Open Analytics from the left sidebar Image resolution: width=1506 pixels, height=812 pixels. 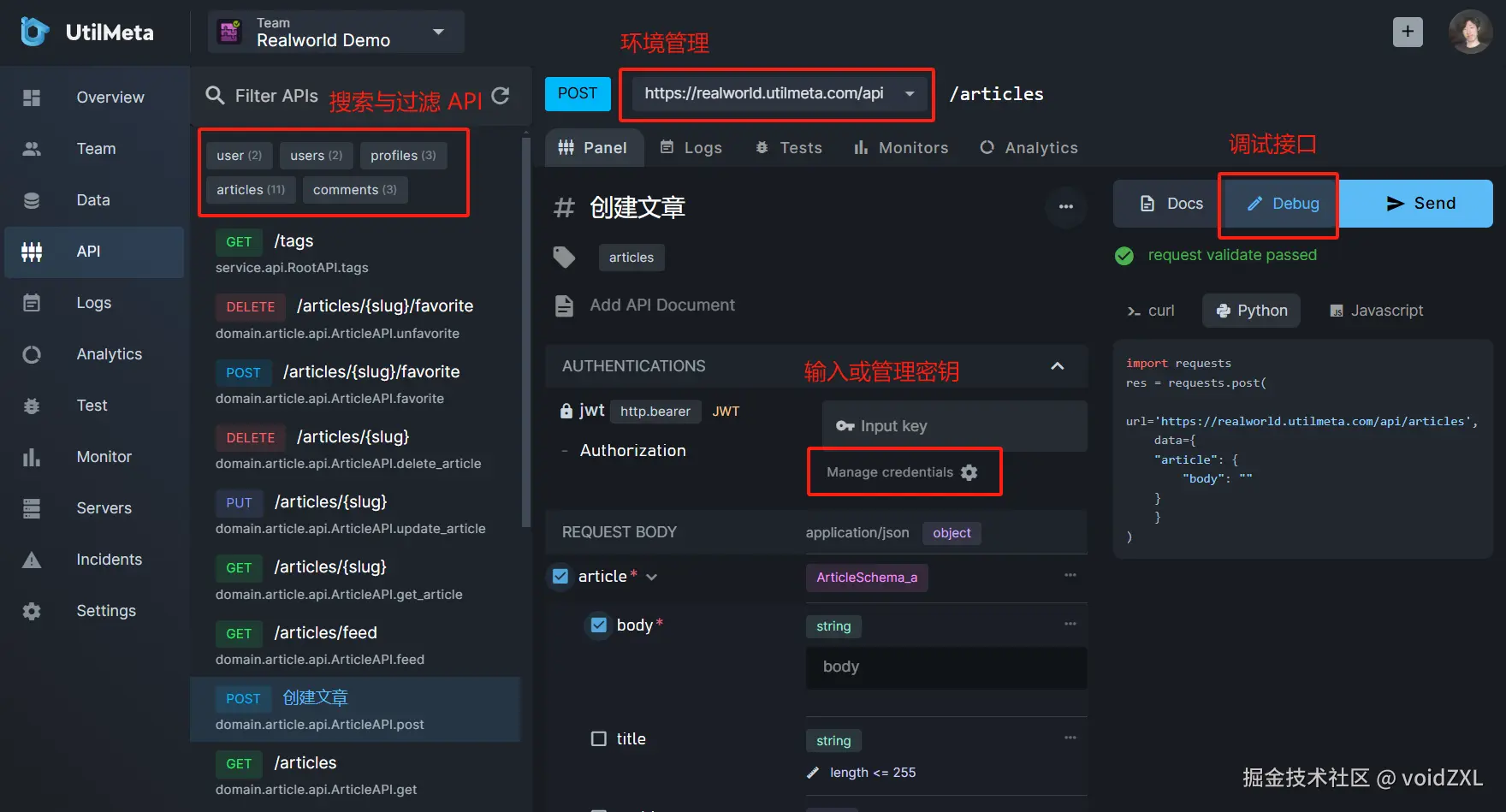point(94,354)
